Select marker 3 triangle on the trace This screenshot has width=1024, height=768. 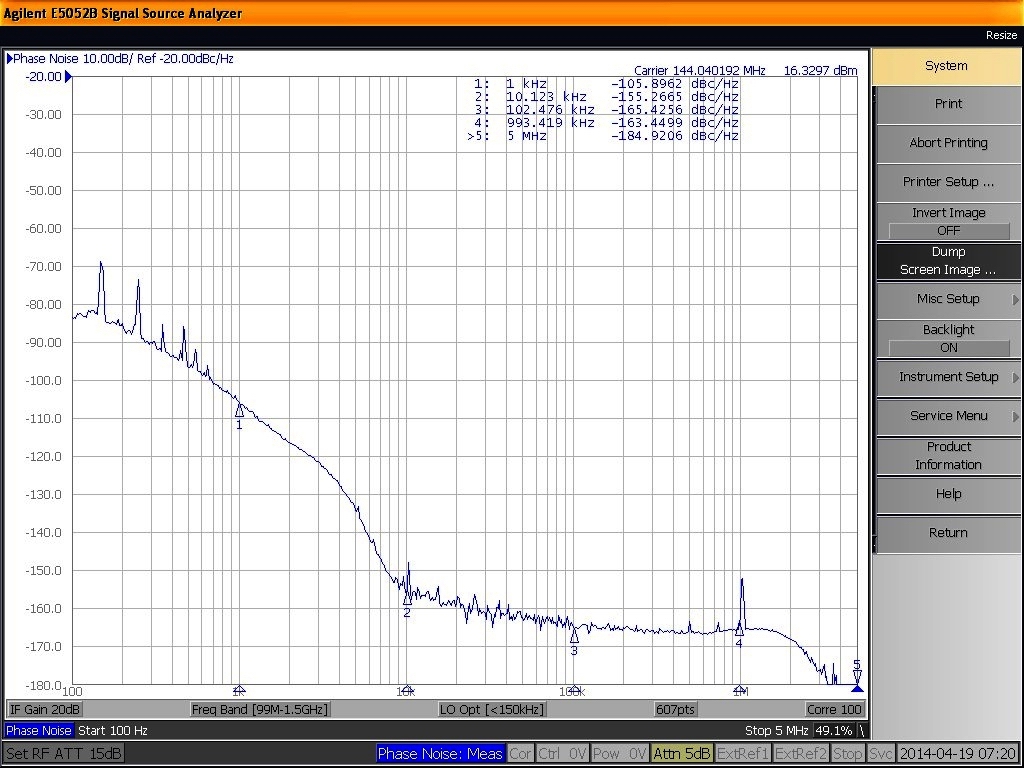click(x=575, y=636)
